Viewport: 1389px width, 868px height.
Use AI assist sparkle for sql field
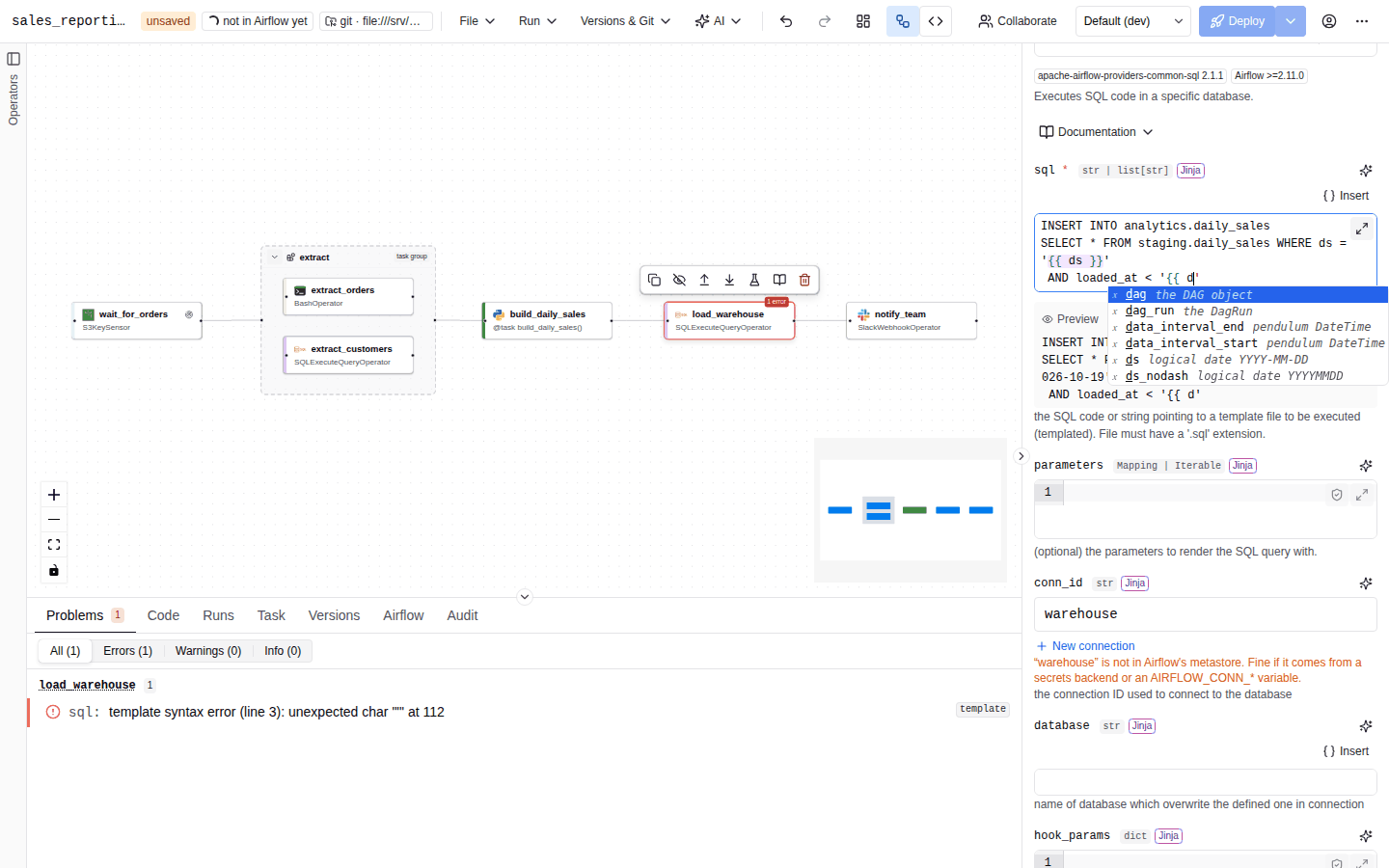pyautogui.click(x=1366, y=171)
